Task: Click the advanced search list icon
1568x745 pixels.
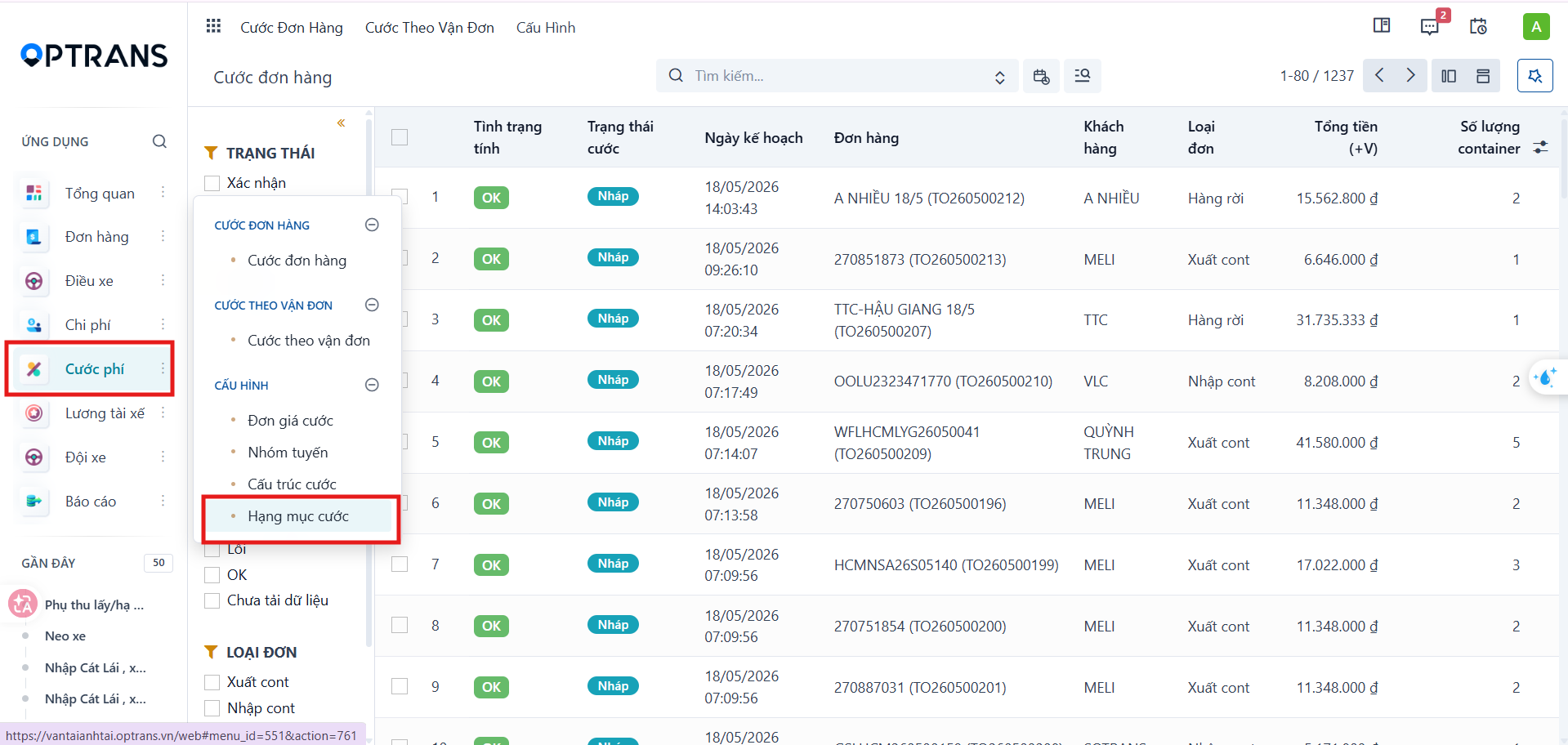Action: click(x=1083, y=76)
